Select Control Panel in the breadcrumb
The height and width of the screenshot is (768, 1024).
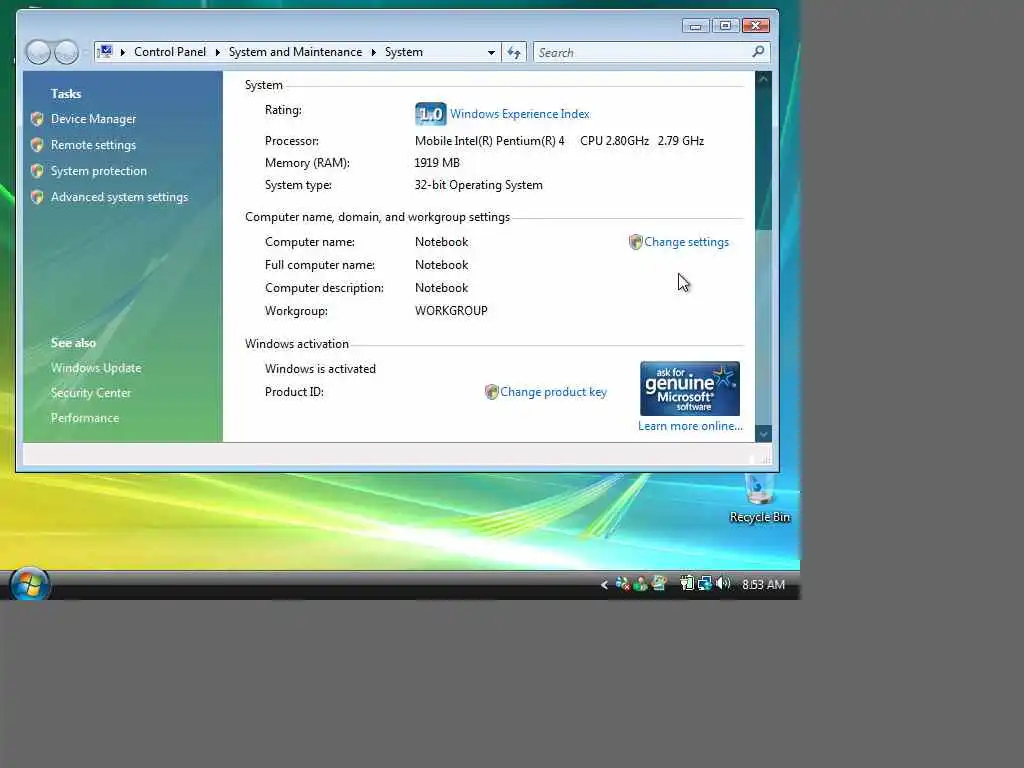pos(170,52)
